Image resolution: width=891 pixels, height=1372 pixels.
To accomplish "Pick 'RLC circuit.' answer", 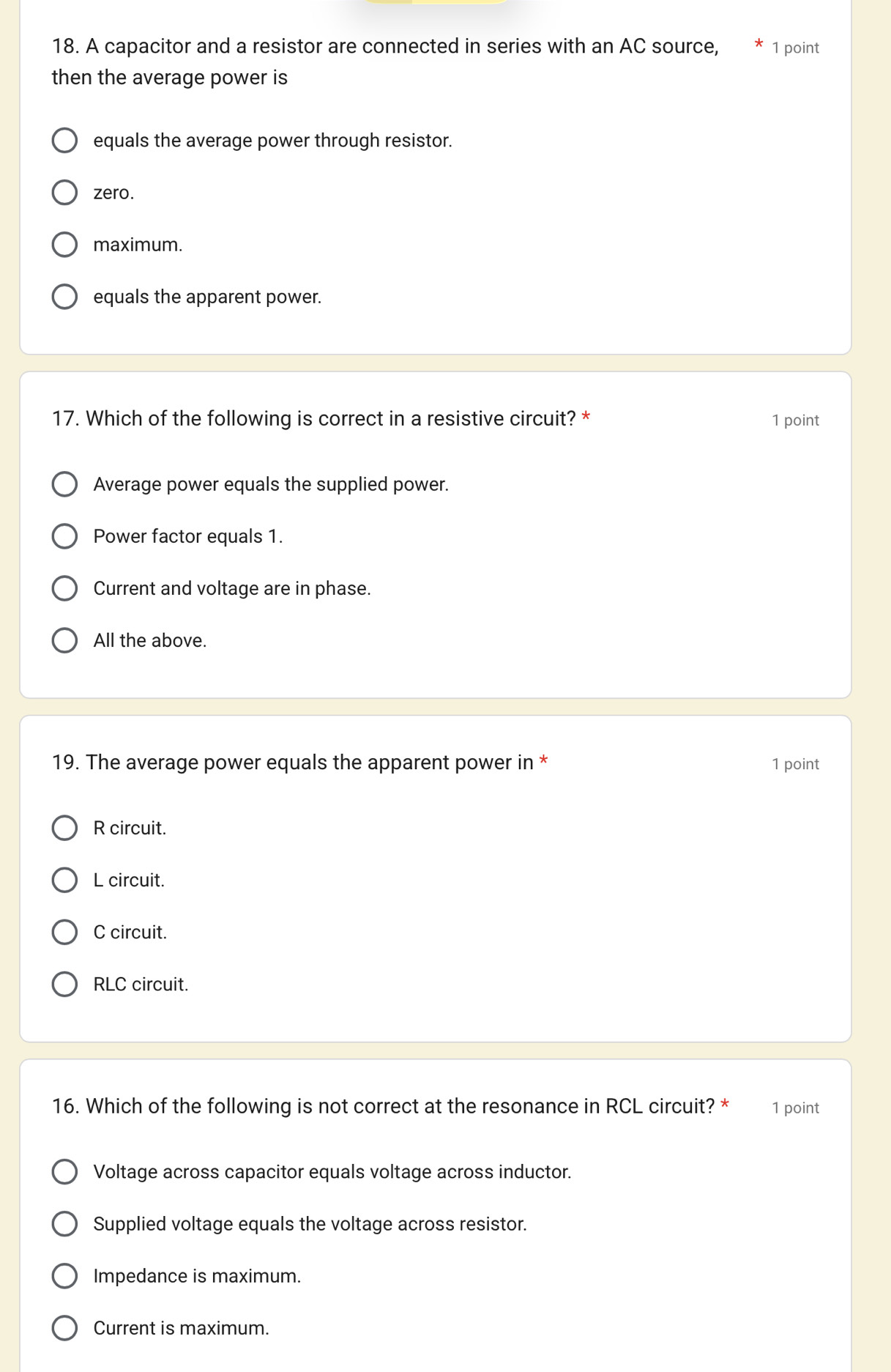I will [64, 984].
